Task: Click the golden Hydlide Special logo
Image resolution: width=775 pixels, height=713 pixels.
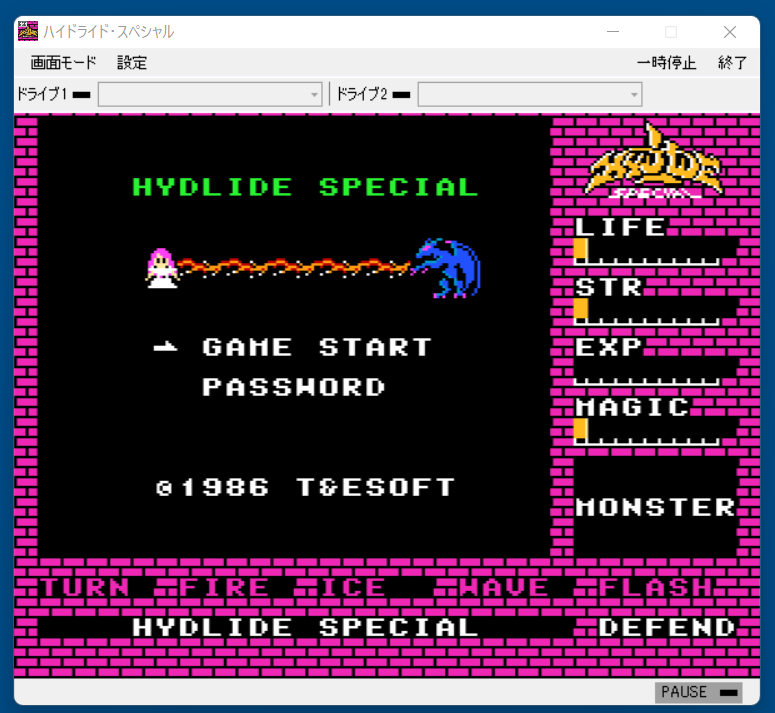Action: click(654, 161)
